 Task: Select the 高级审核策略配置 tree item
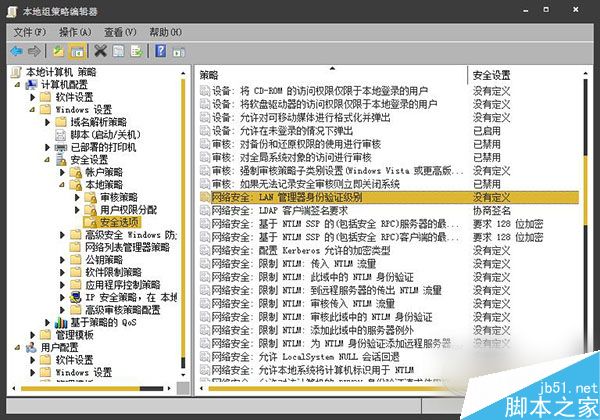coord(122,310)
